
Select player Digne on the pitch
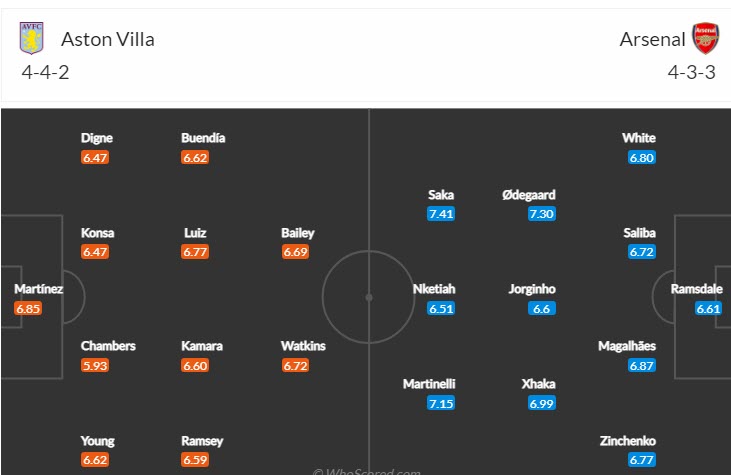pyautogui.click(x=97, y=138)
